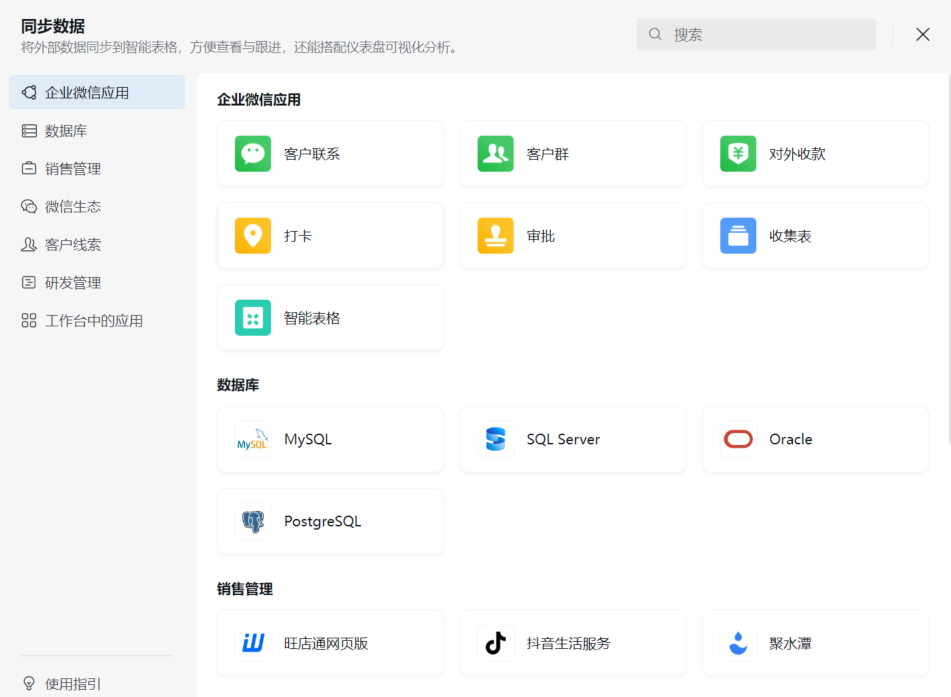Click the blue 收集表 form icon
Screen dimensions: 951x697
click(x=738, y=235)
